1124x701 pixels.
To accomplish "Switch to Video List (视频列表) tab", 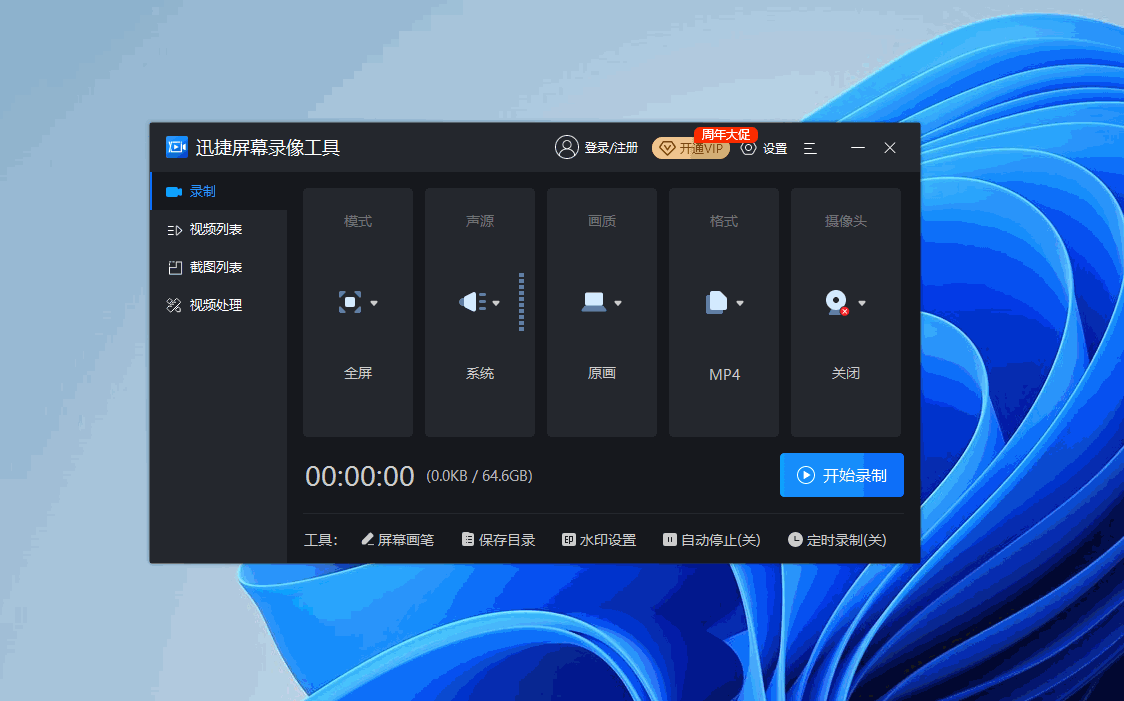I will [216, 229].
